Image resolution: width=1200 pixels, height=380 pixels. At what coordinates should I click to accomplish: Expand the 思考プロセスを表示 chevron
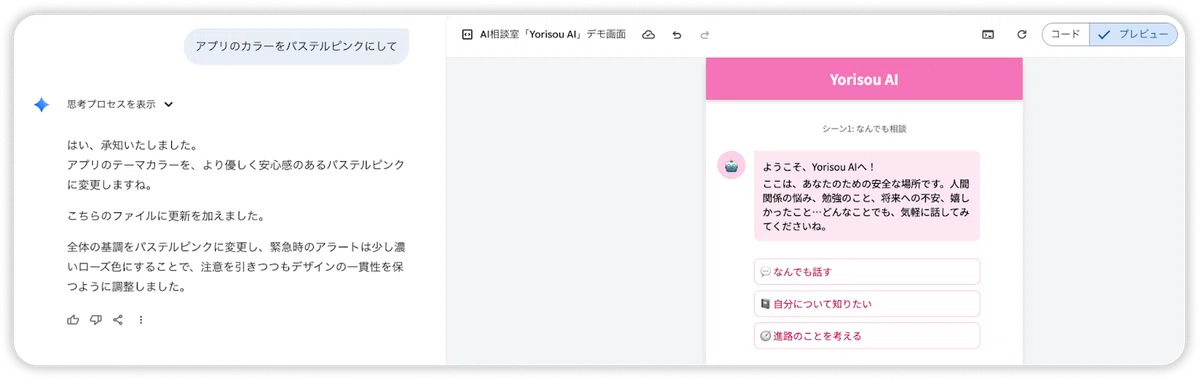pyautogui.click(x=168, y=104)
